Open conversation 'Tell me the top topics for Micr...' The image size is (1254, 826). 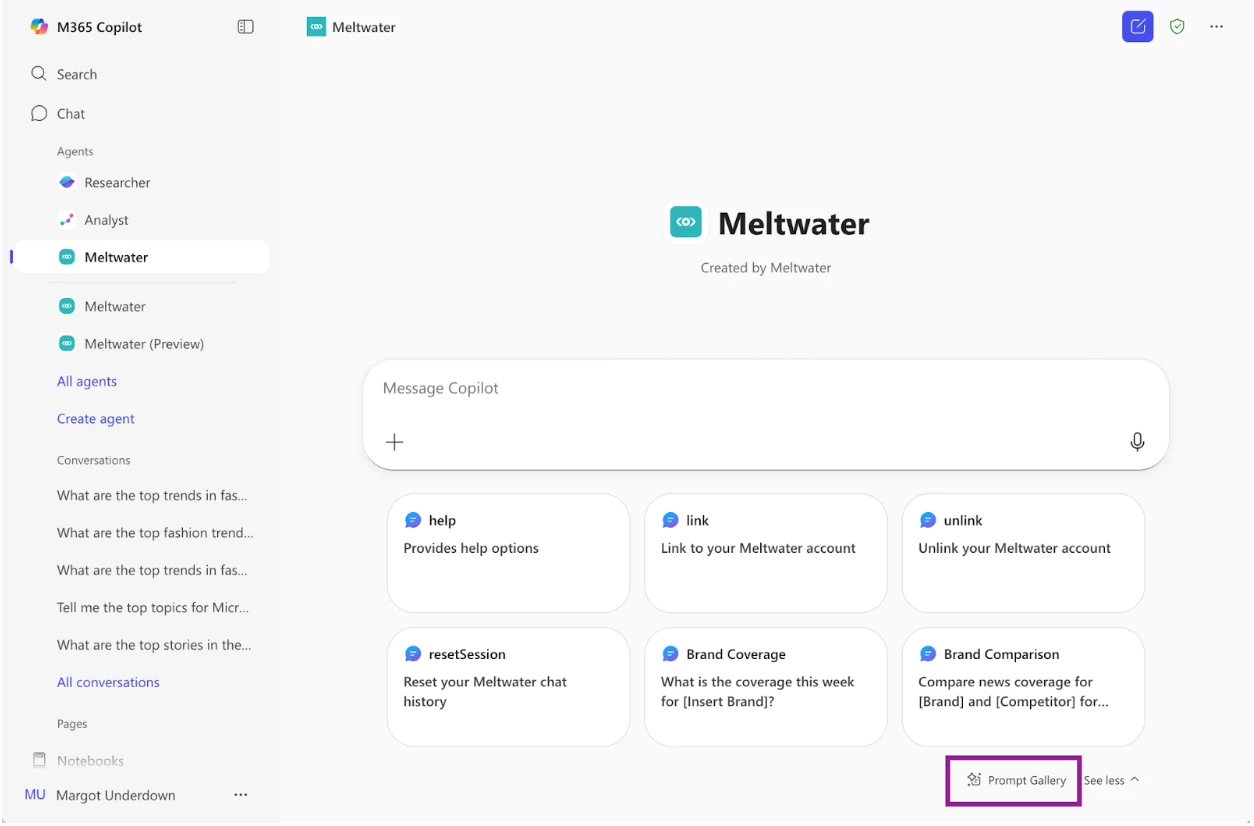coord(153,607)
